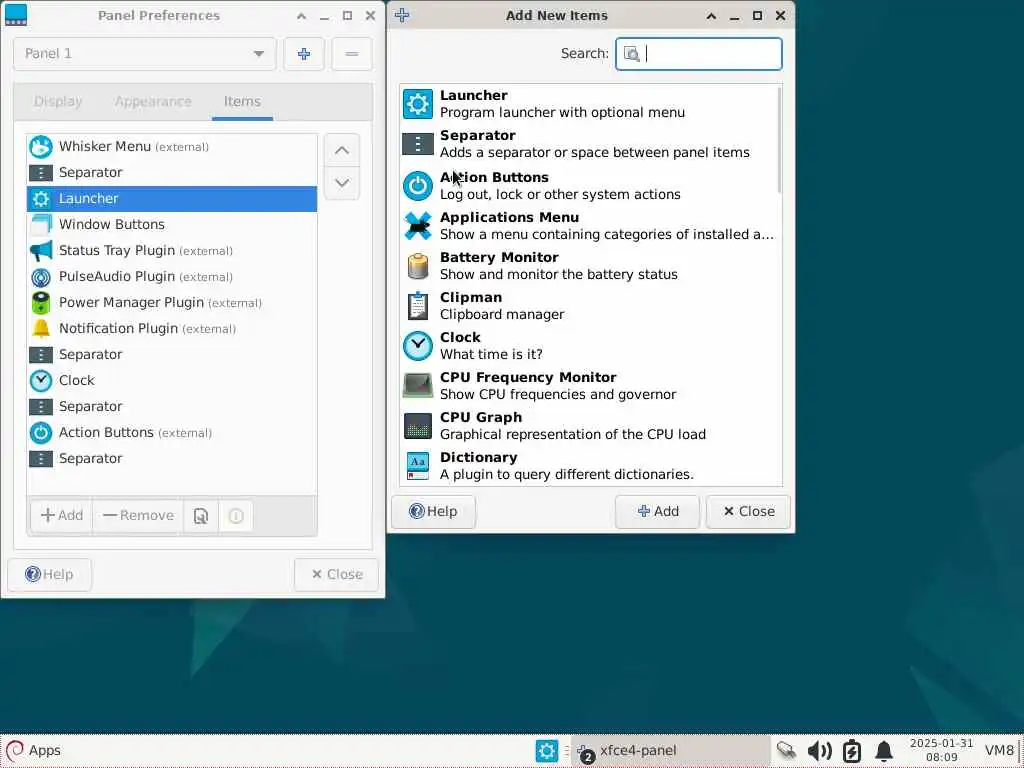Click the Whisker Menu icon in items list
The width and height of the screenshot is (1024, 768).
40,147
